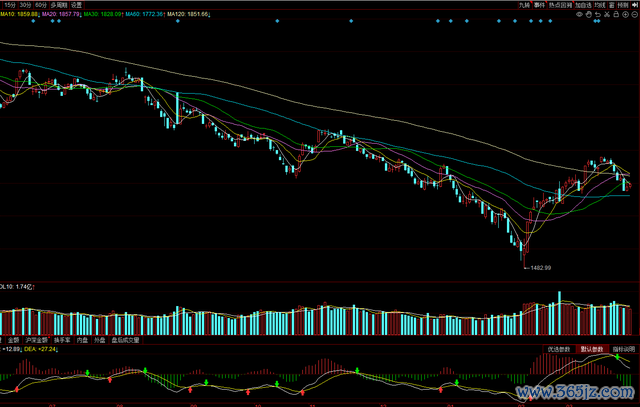Image resolution: width=640 pixels, height=407 pixels.
Task: Switch to the 30分 period tab
Action: (x=25, y=5)
